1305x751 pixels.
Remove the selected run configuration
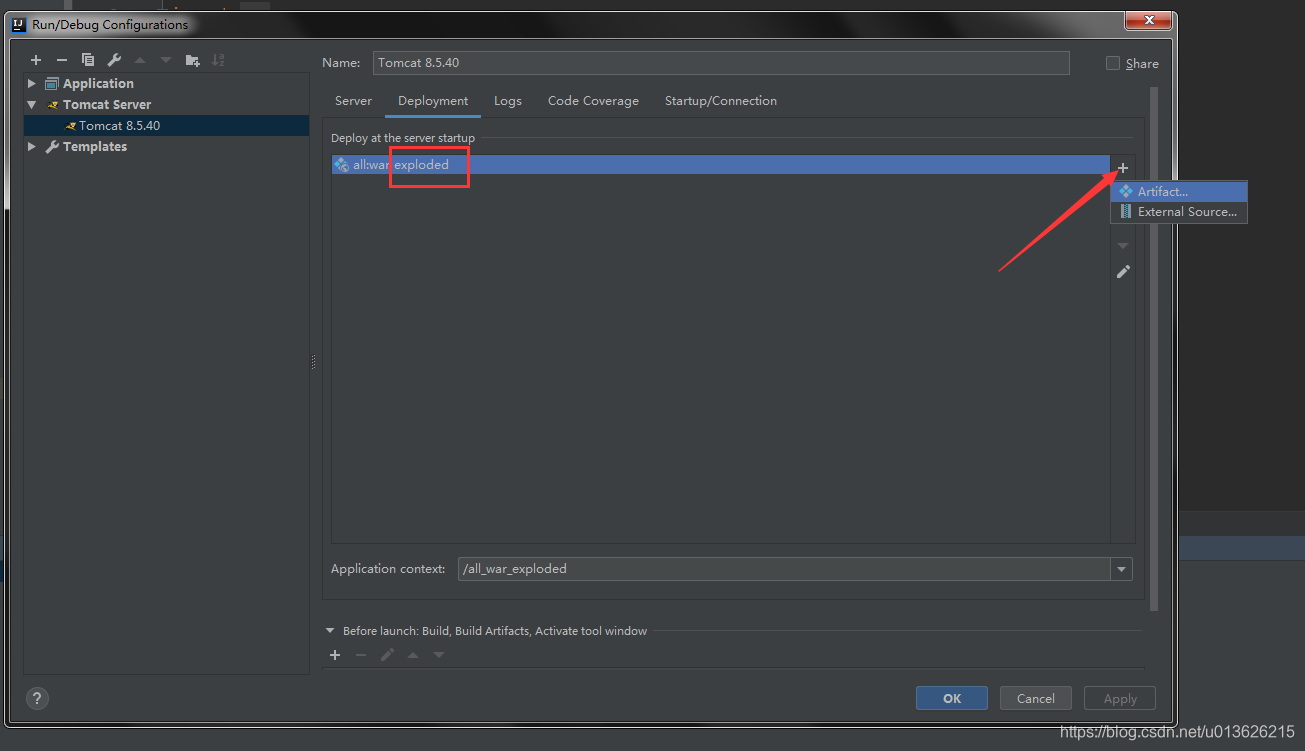62,60
